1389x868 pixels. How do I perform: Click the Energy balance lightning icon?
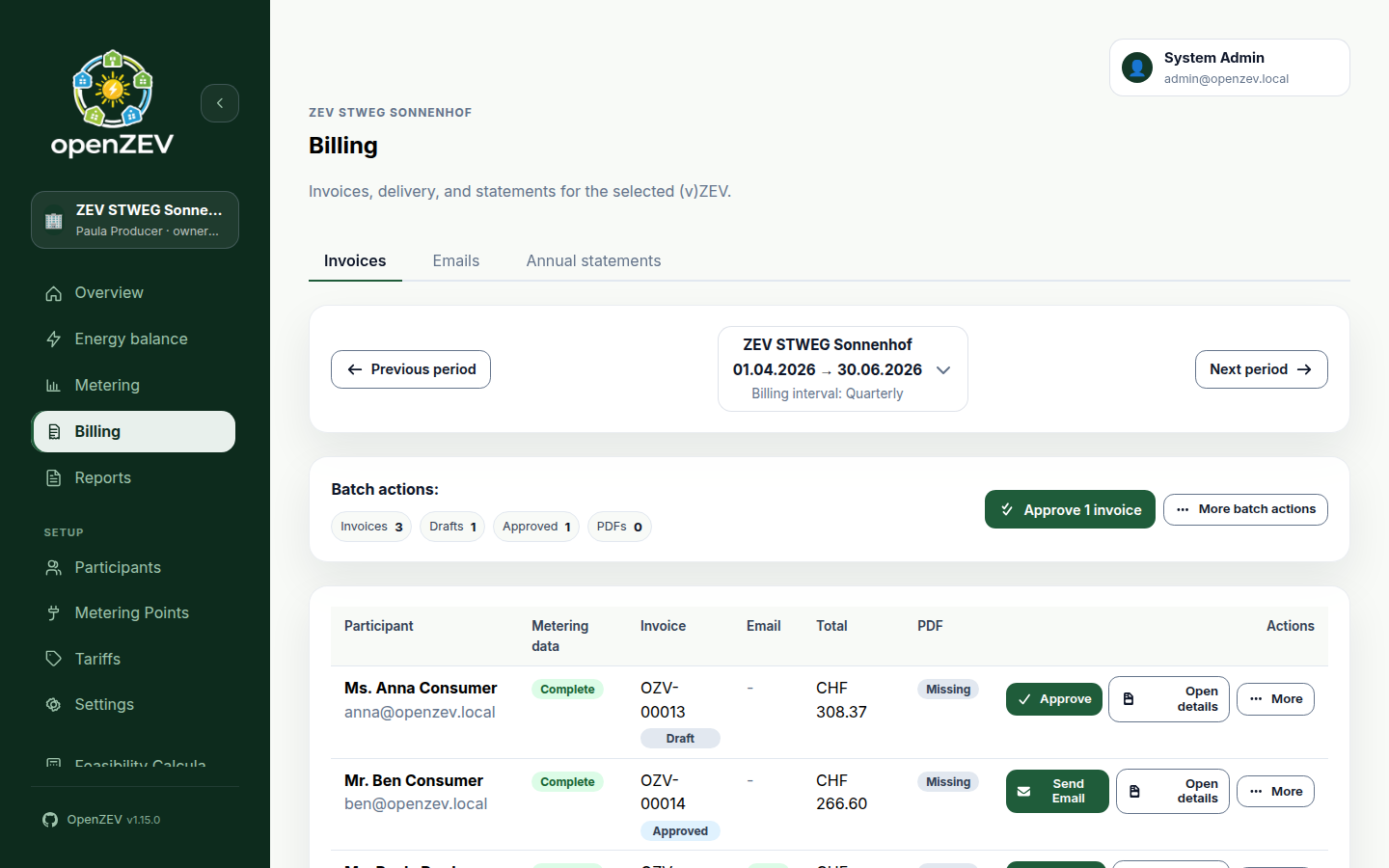point(54,339)
